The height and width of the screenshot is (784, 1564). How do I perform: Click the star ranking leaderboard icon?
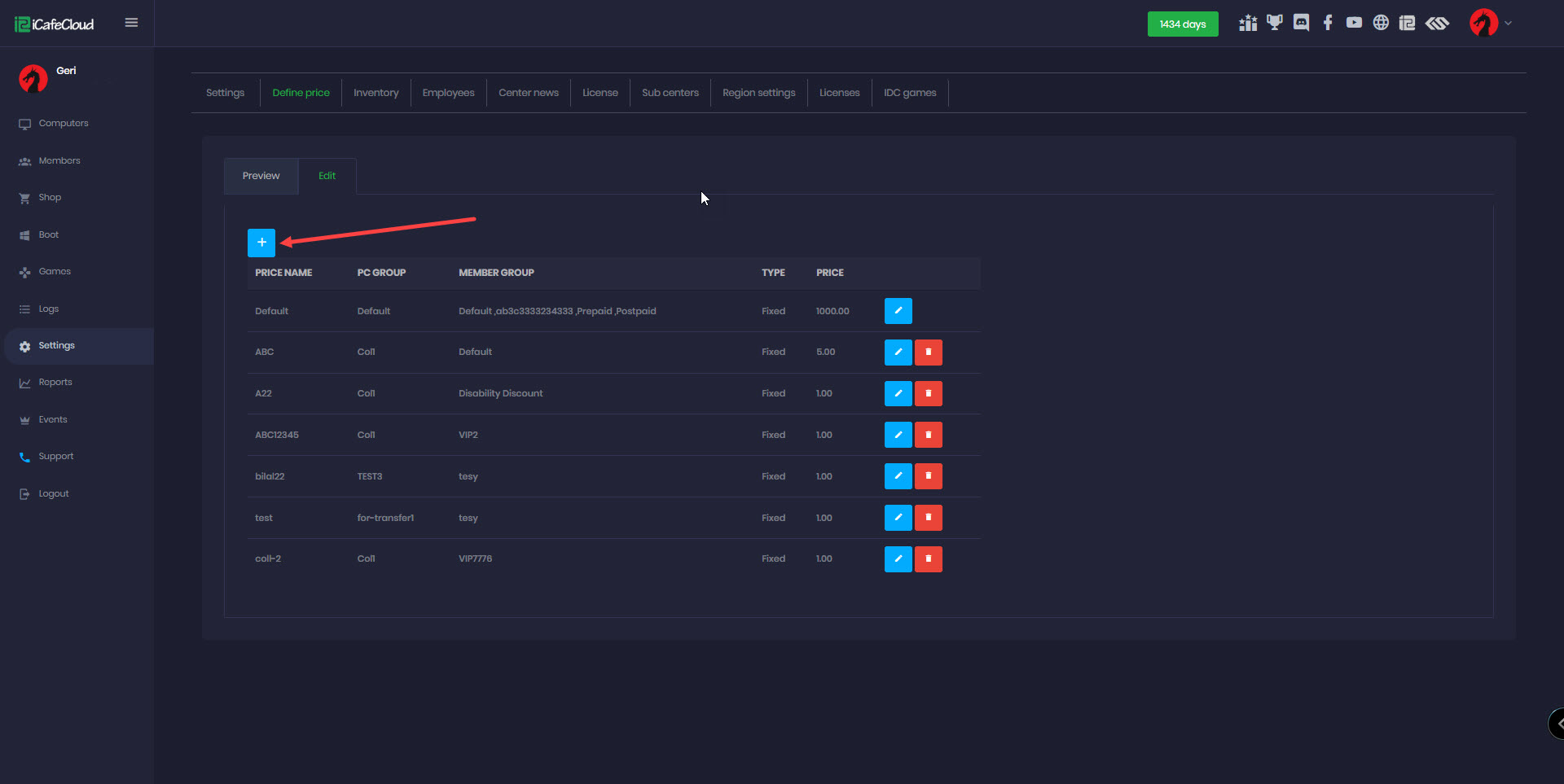tap(1247, 23)
